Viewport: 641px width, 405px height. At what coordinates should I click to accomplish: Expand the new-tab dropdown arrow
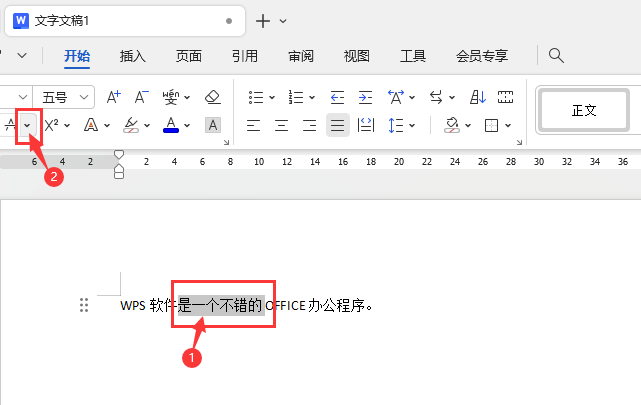tap(283, 21)
